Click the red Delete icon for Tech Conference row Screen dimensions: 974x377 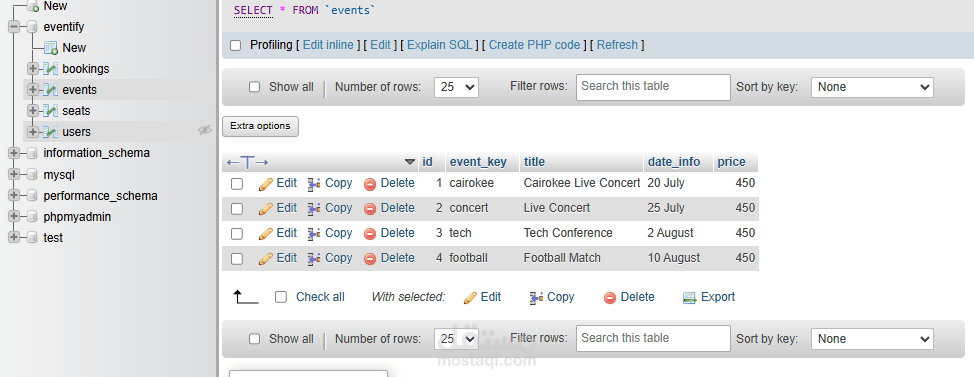point(370,234)
